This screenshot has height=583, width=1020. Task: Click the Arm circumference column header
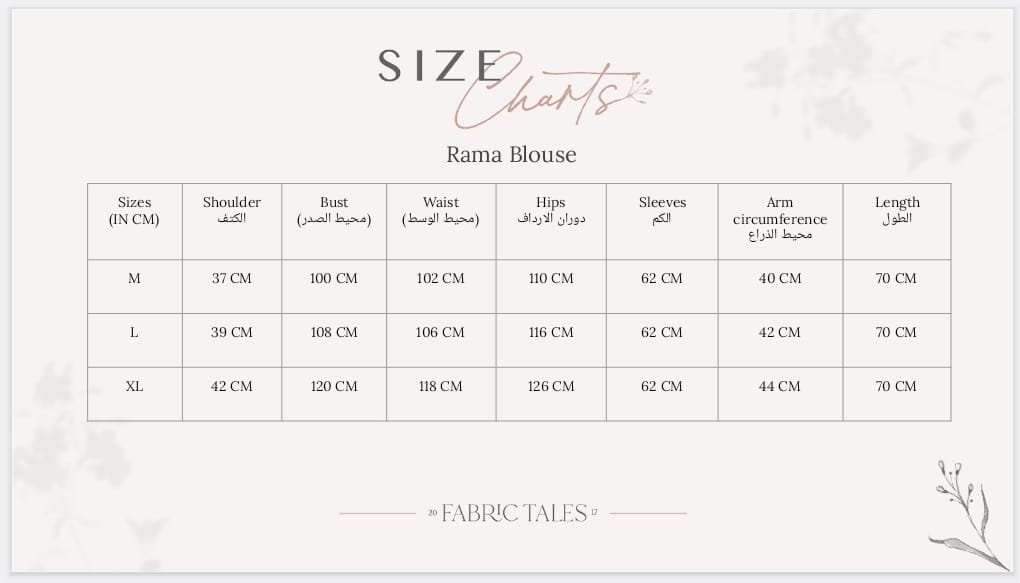780,219
